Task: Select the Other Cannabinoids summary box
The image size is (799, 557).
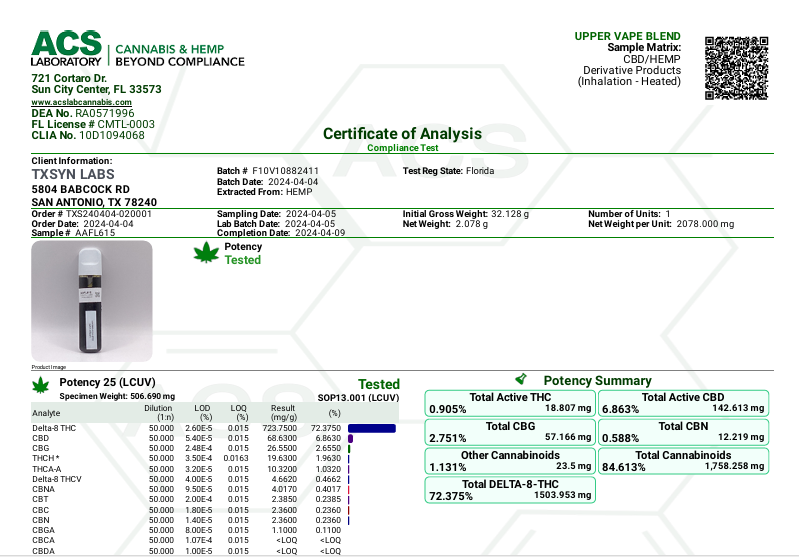Action: coord(510,461)
